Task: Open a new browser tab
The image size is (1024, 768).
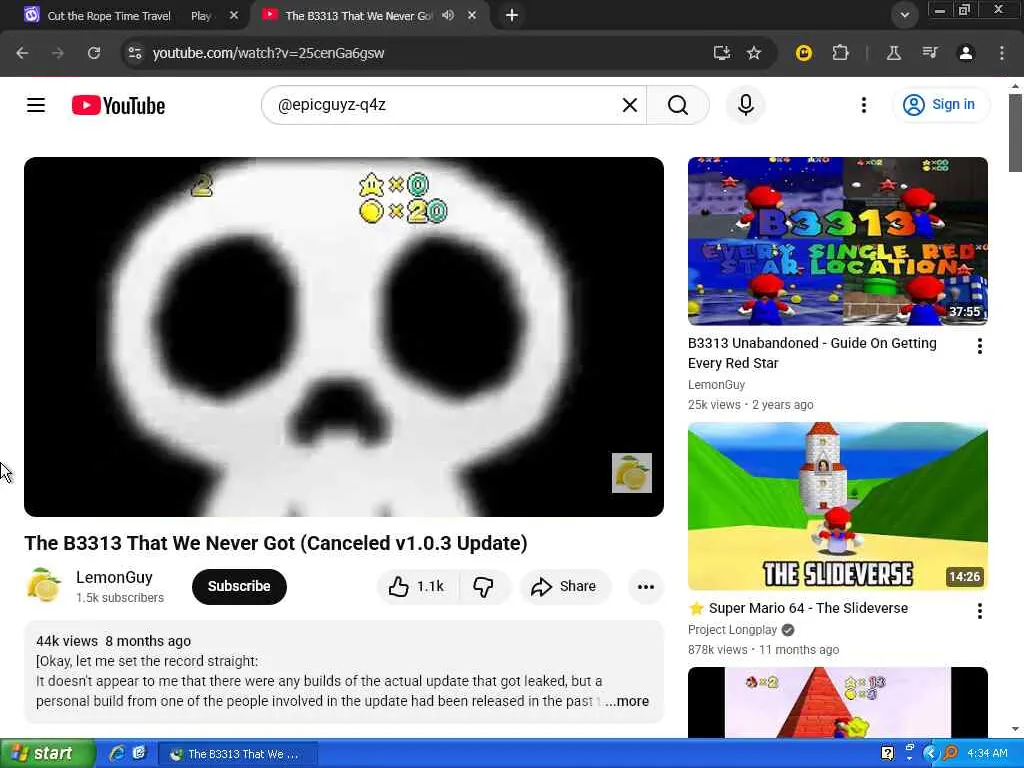Action: [x=512, y=15]
